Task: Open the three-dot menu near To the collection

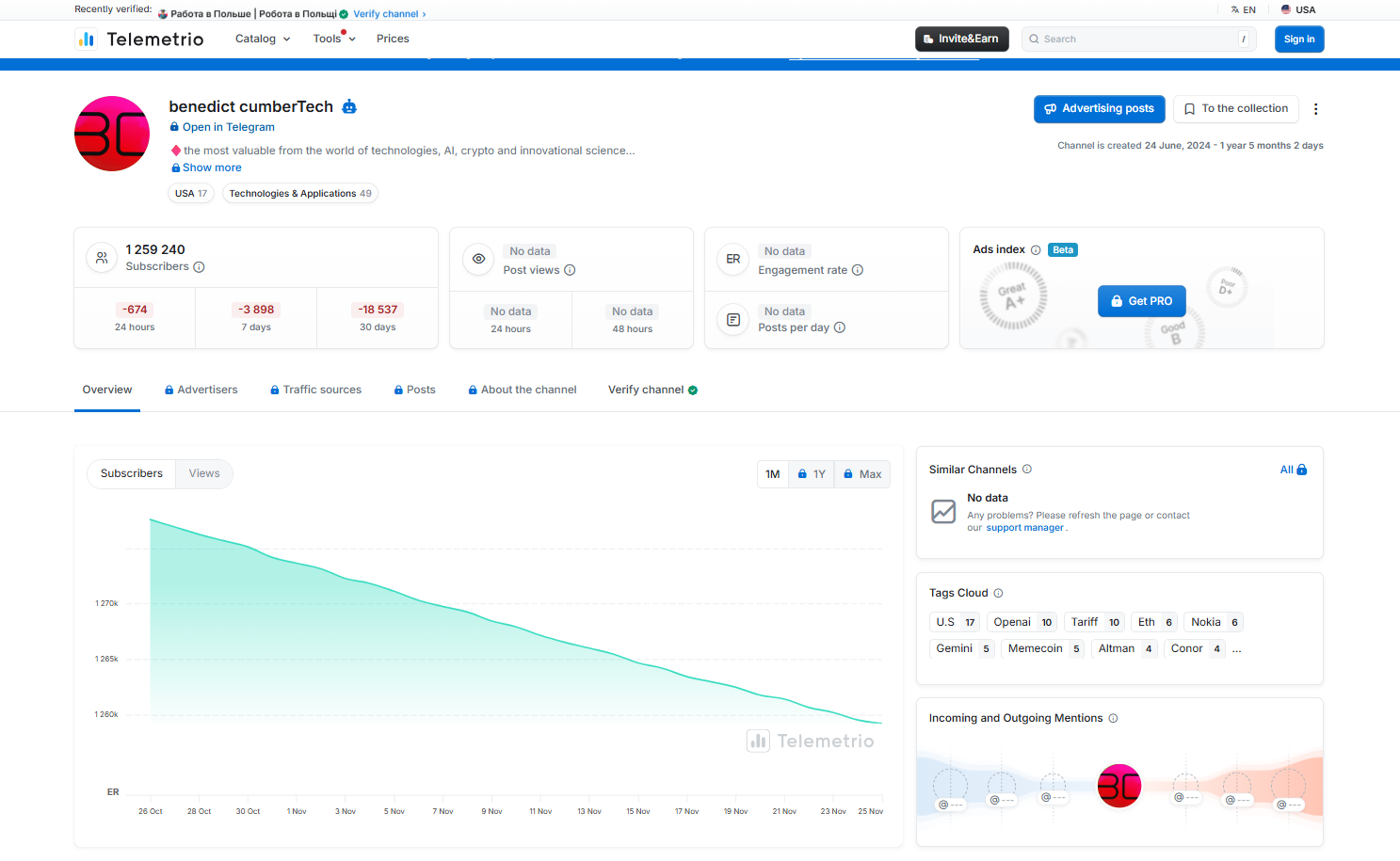Action: pos(1315,108)
